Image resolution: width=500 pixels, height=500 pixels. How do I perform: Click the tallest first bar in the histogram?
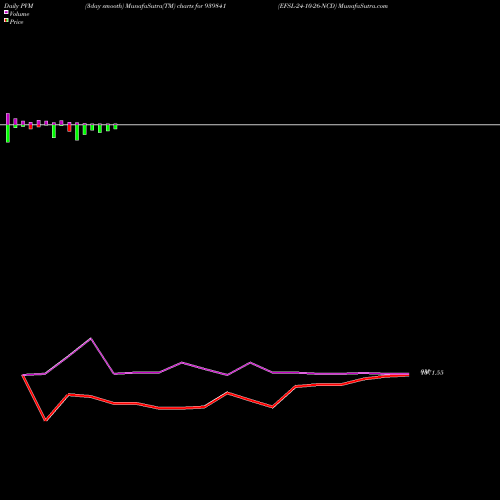8,128
